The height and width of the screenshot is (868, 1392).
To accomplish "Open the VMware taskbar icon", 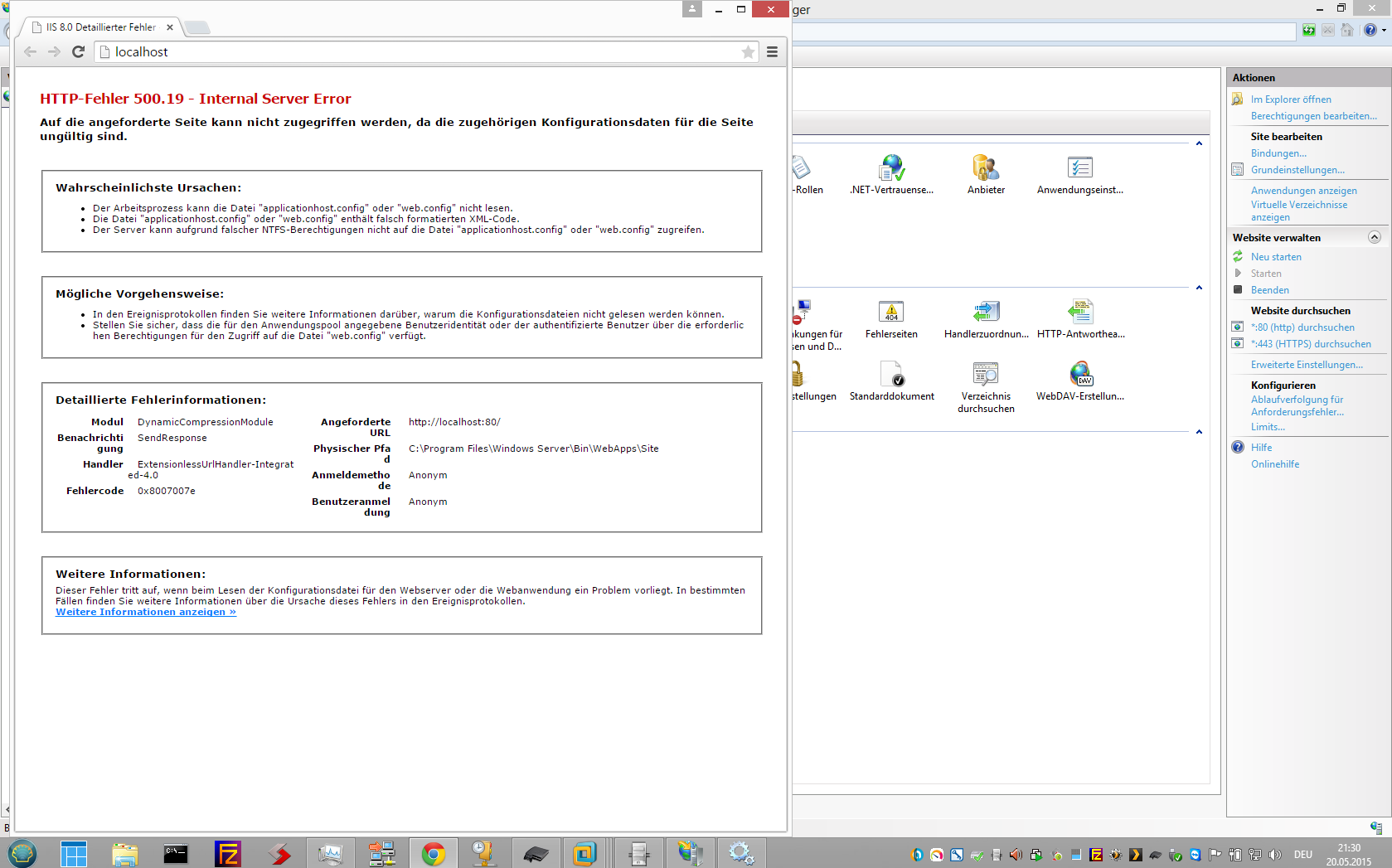I will (x=587, y=853).
